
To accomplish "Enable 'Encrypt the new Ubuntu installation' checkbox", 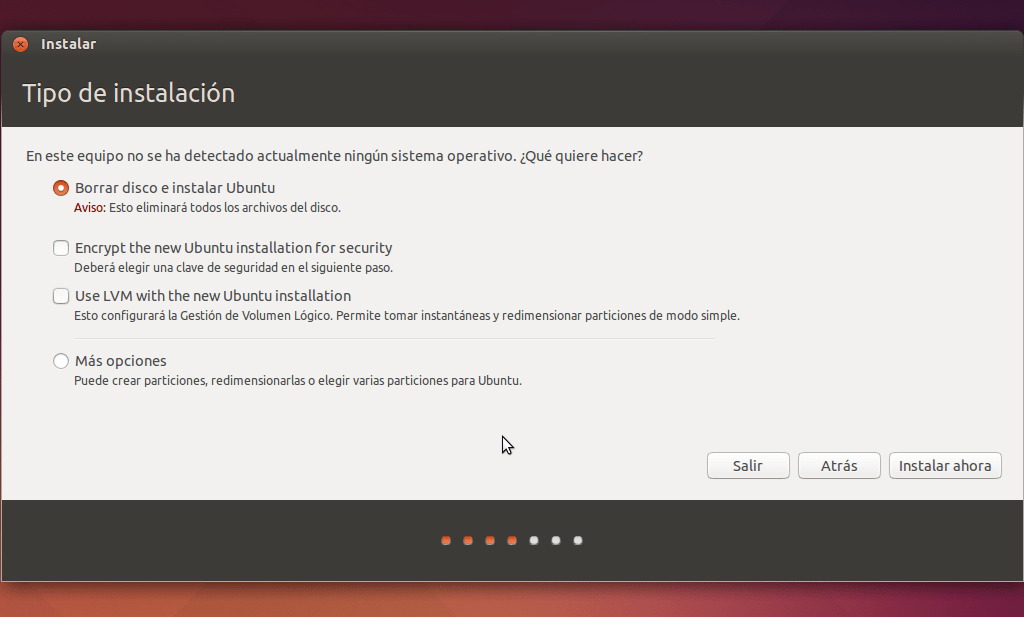I will [x=61, y=248].
